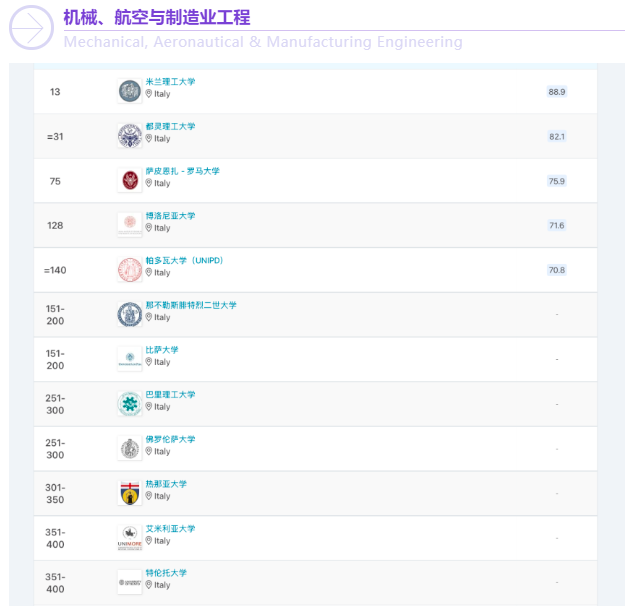Click location pin icon under 热那亚大学
The image size is (638, 606).
pos(149,496)
